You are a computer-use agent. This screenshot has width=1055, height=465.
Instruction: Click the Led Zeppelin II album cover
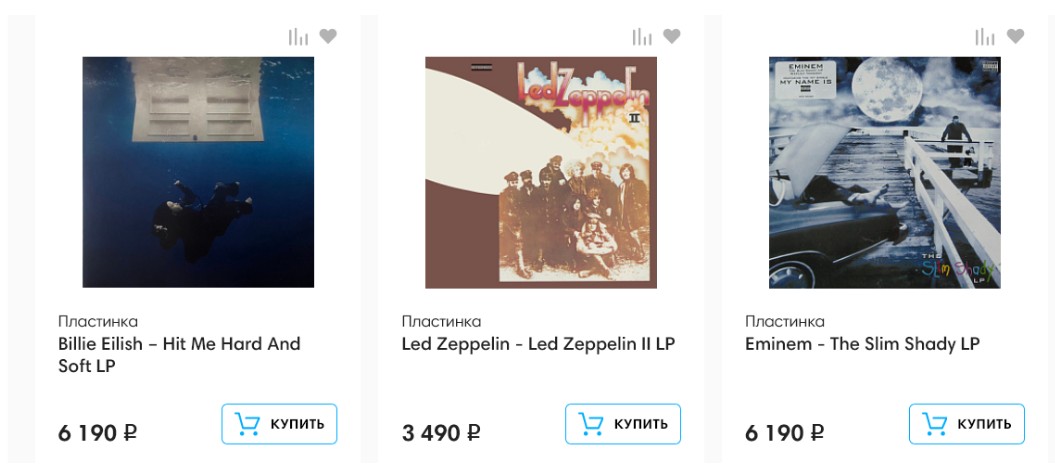[541, 172]
